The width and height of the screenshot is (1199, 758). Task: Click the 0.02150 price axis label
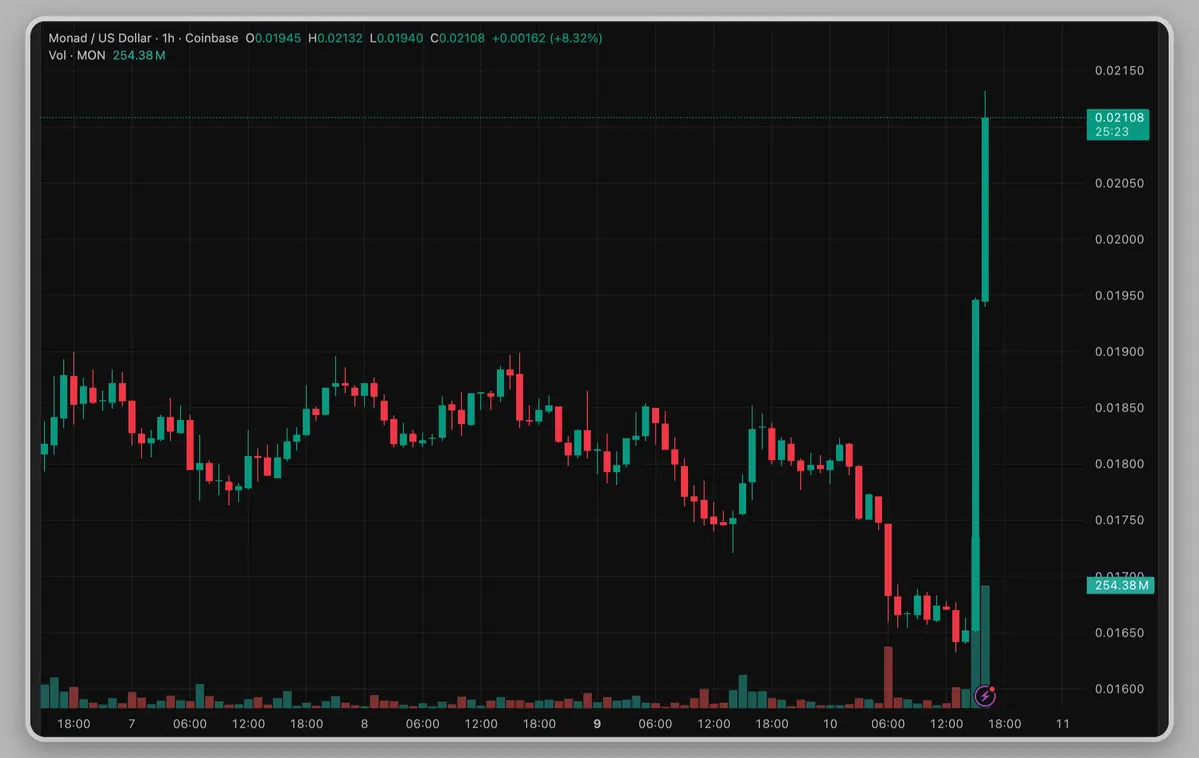coord(1119,70)
